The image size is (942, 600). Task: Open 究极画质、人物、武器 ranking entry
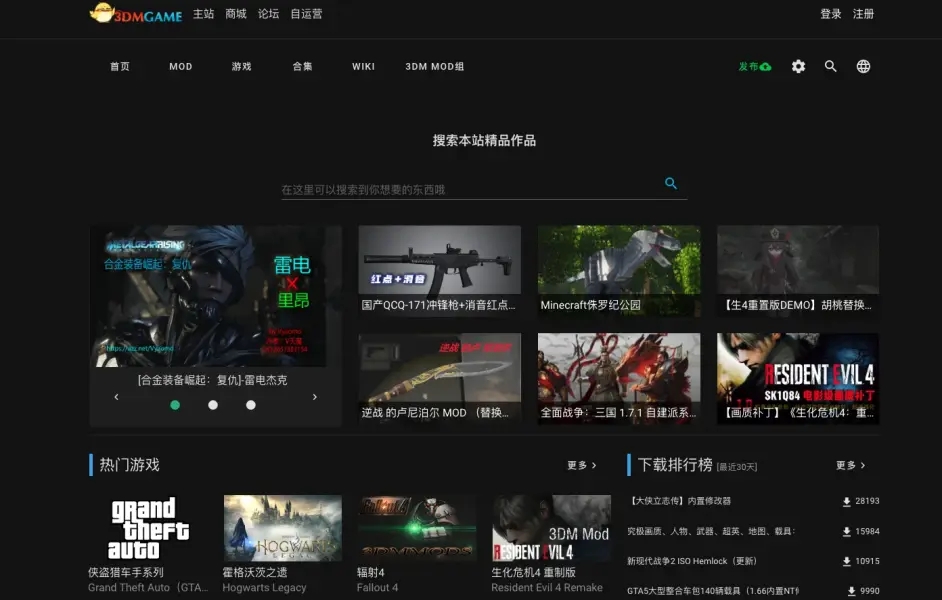[x=711, y=531]
